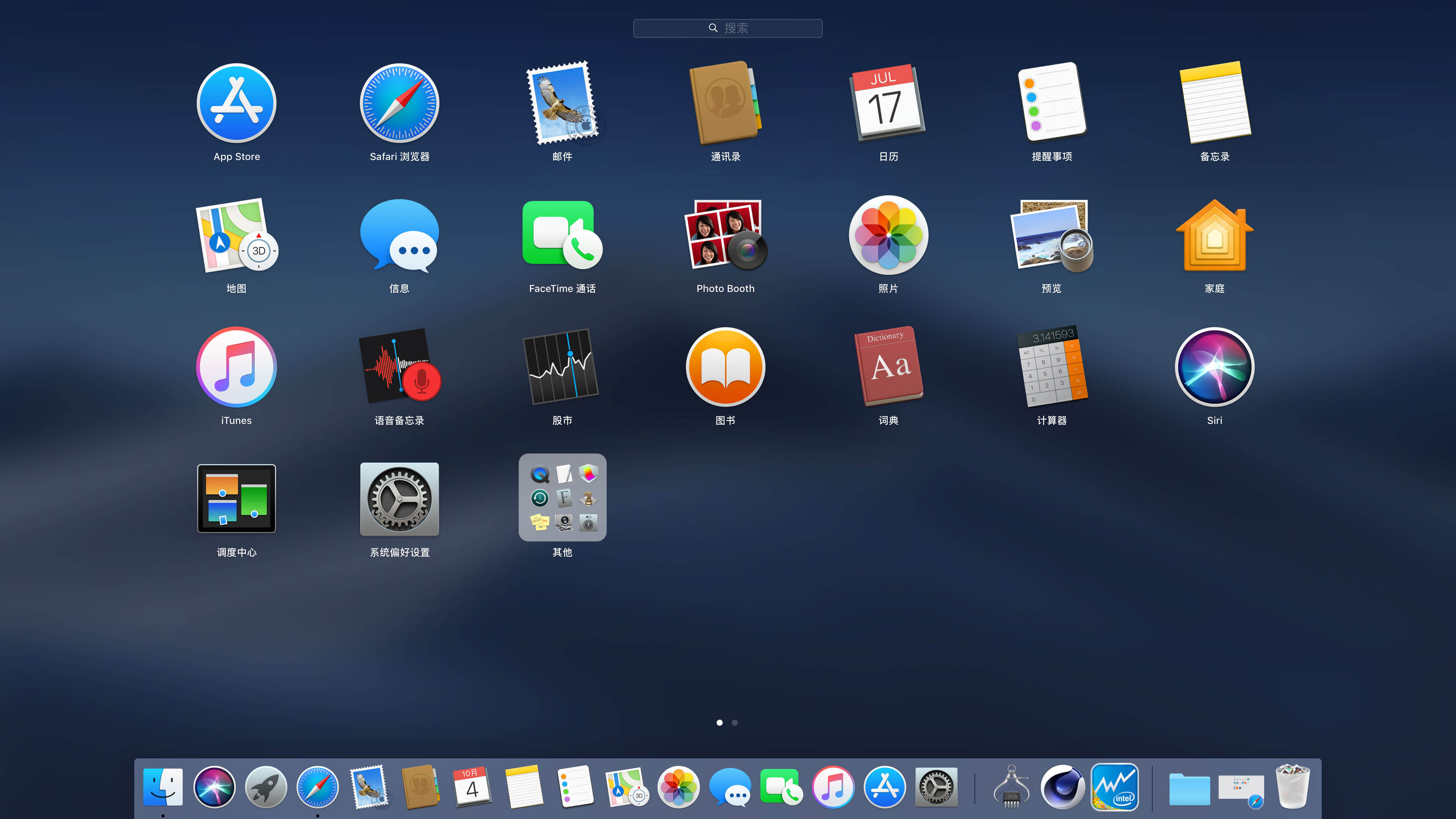Viewport: 1456px width, 819px height.
Task: Click the Launchpad rocket in the Dock
Action: point(266,787)
